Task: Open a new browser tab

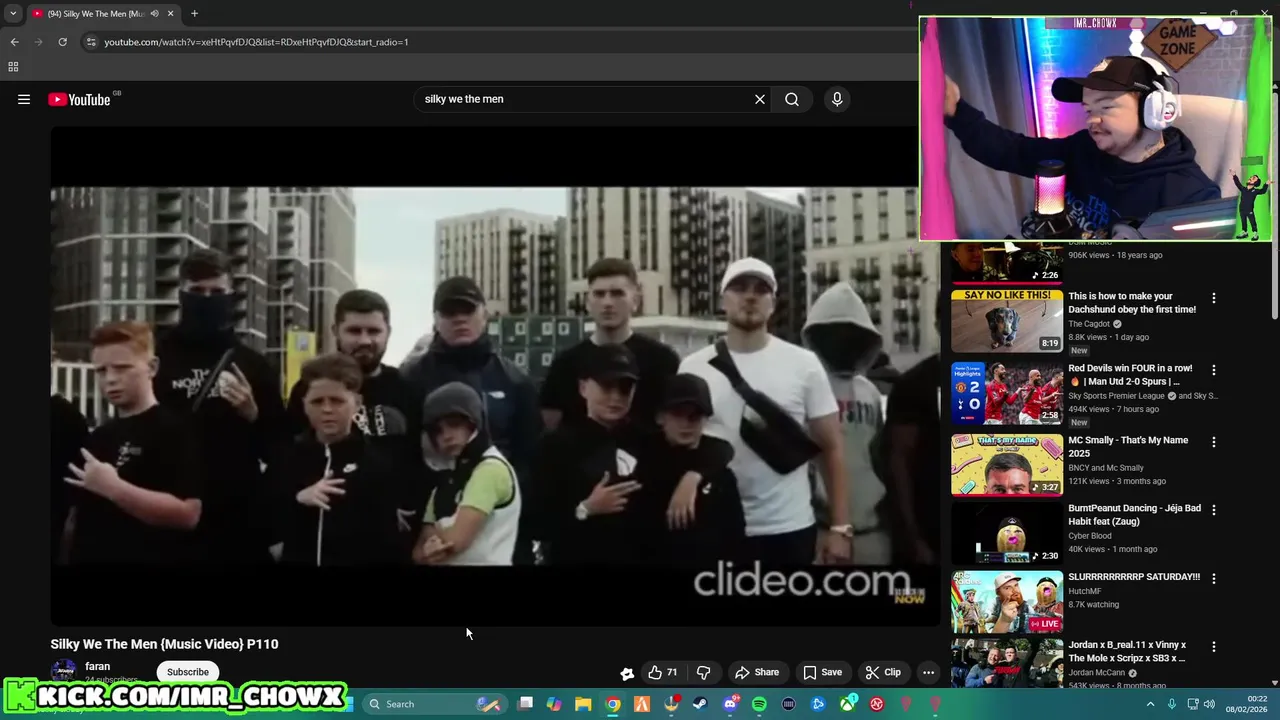Action: [x=194, y=14]
